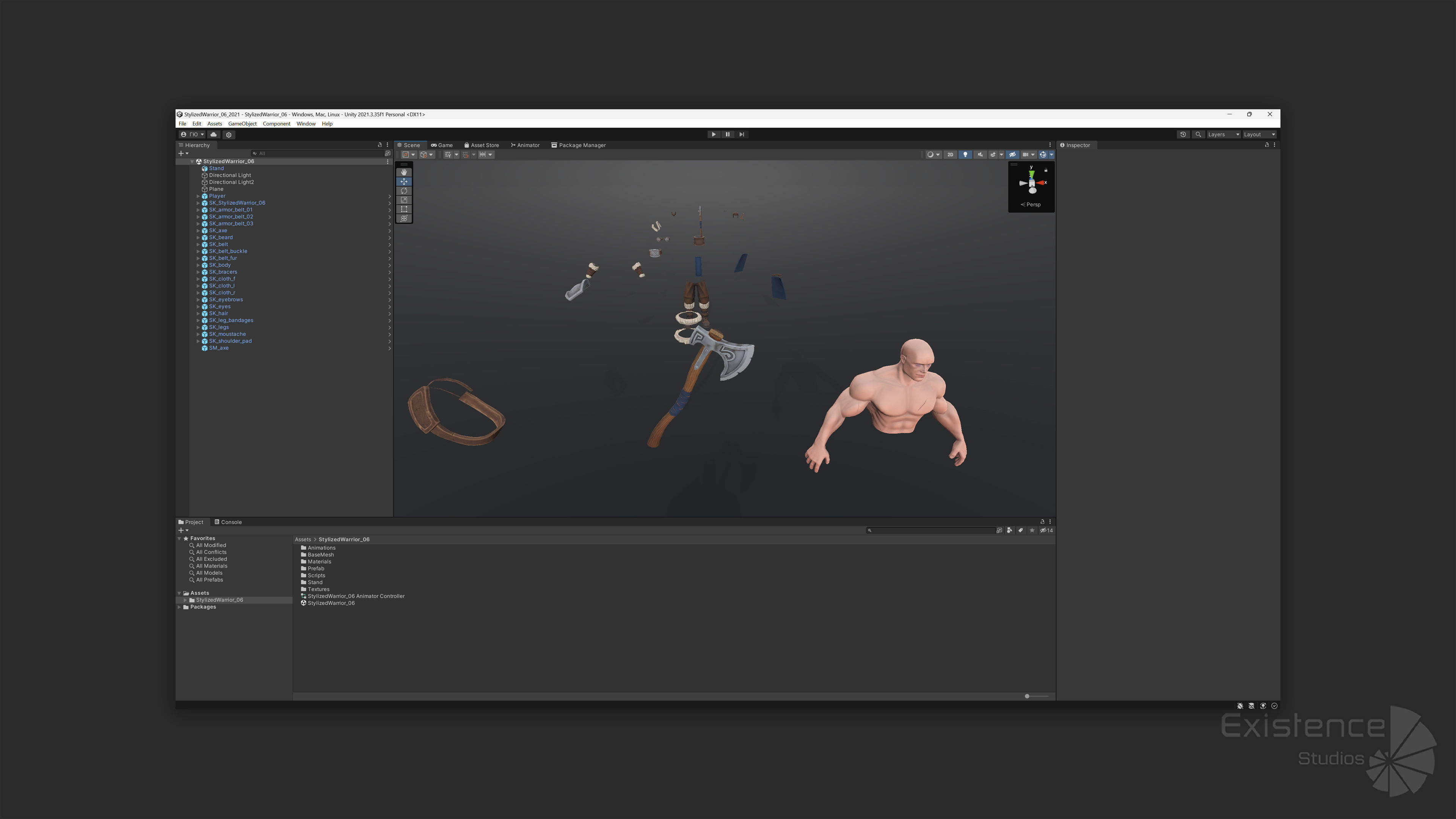Toggle 2D scene view mode
The height and width of the screenshot is (819, 1456).
pyautogui.click(x=950, y=155)
